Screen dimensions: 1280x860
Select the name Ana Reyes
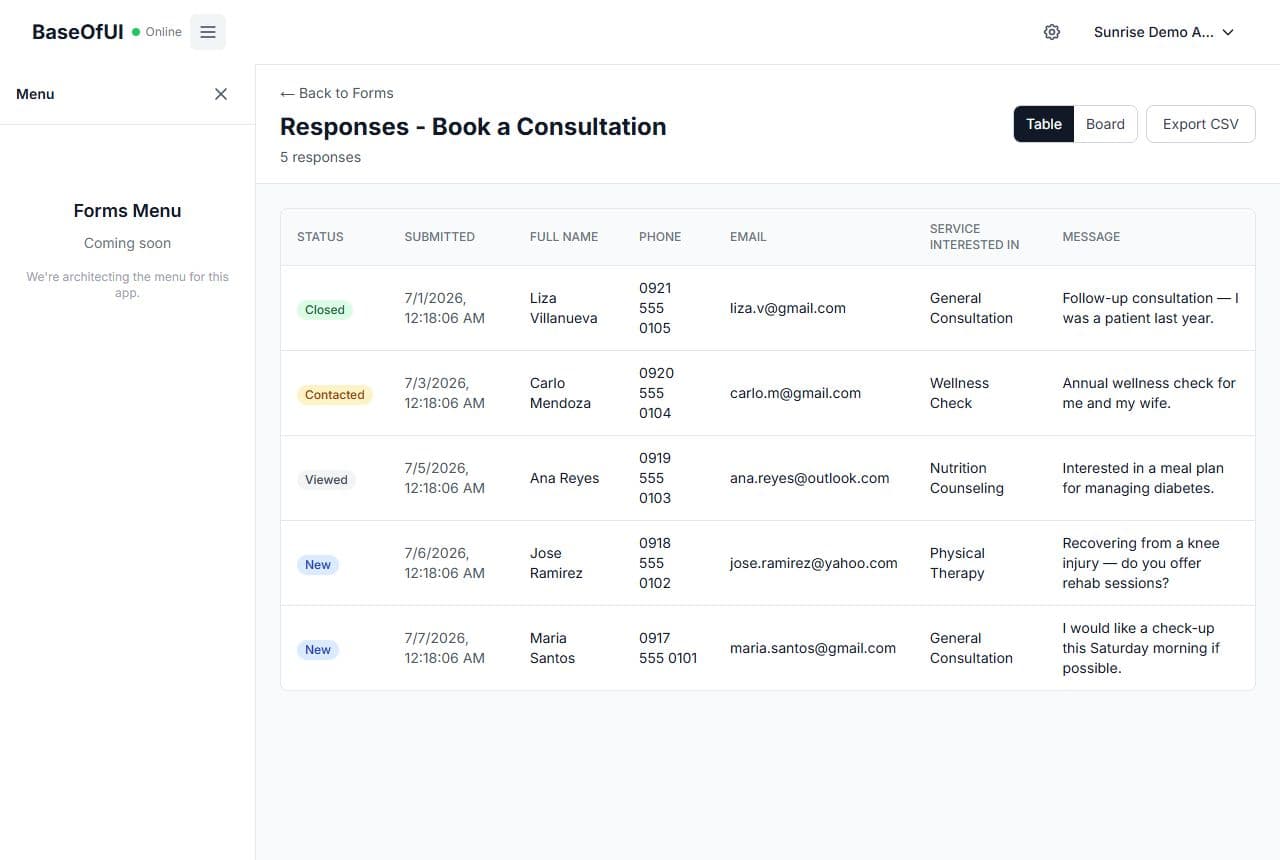tap(565, 478)
